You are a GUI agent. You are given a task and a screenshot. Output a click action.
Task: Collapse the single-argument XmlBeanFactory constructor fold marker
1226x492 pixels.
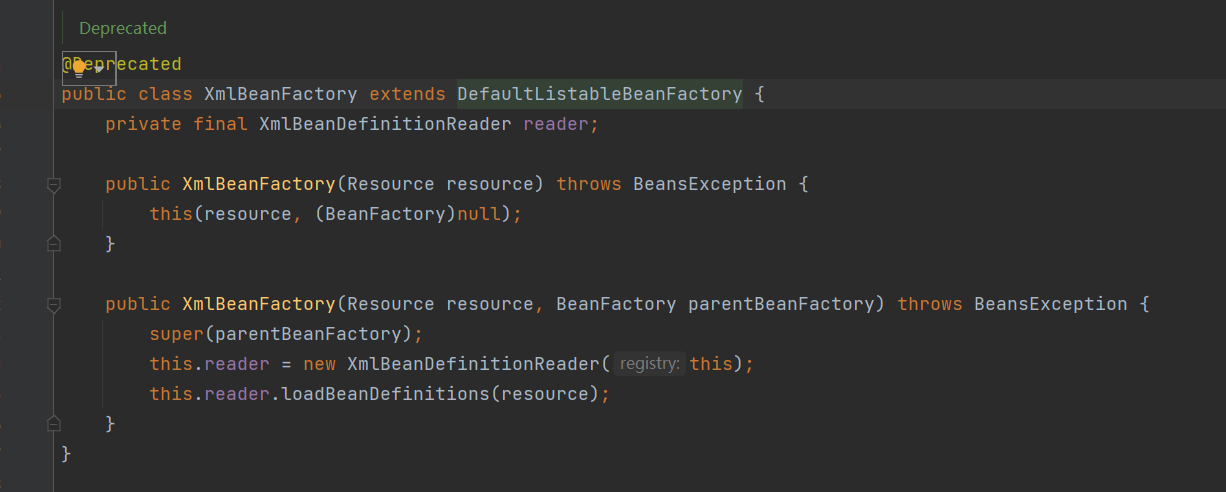tap(54, 184)
